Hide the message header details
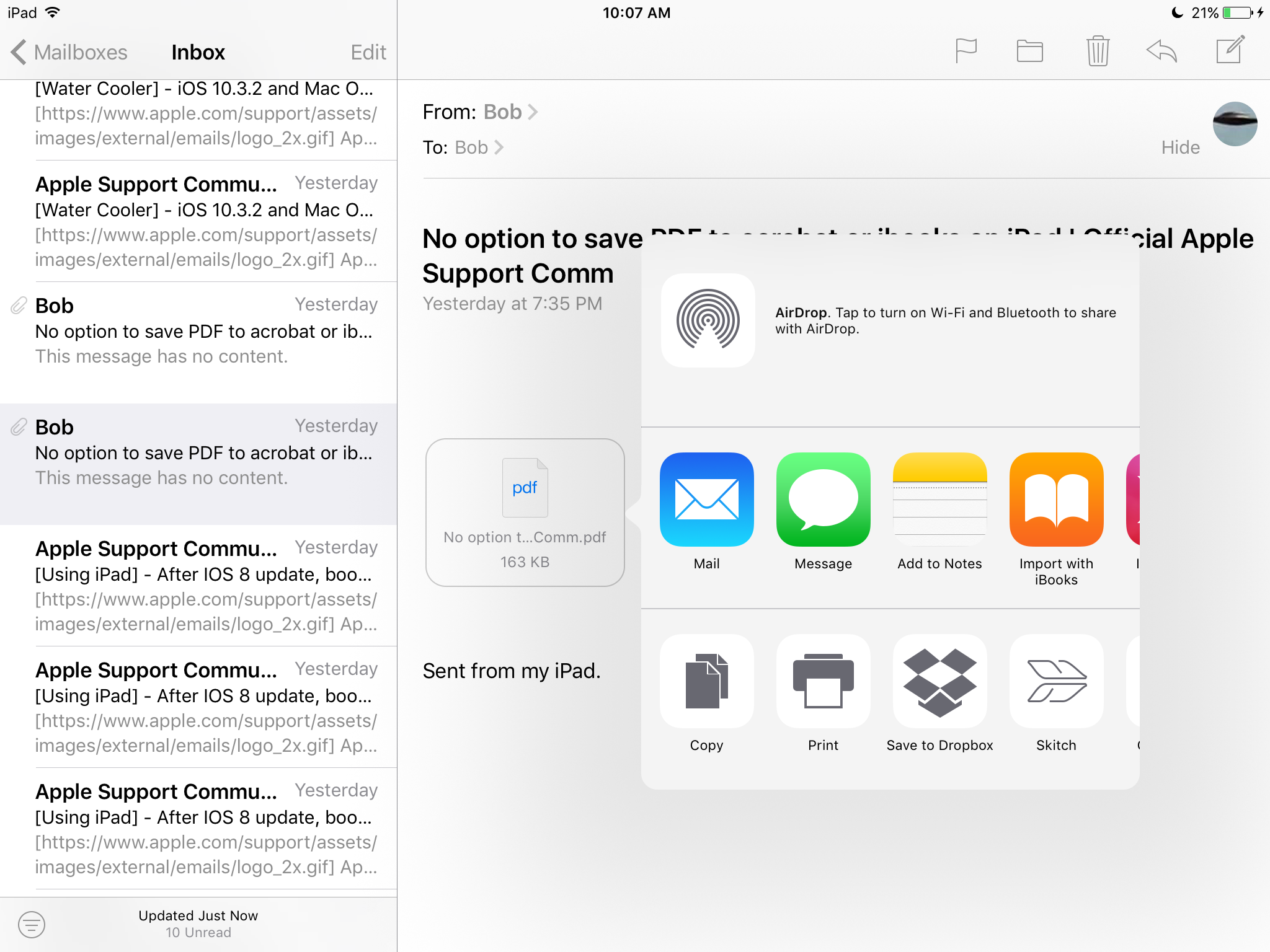The width and height of the screenshot is (1270, 952). [x=1180, y=148]
